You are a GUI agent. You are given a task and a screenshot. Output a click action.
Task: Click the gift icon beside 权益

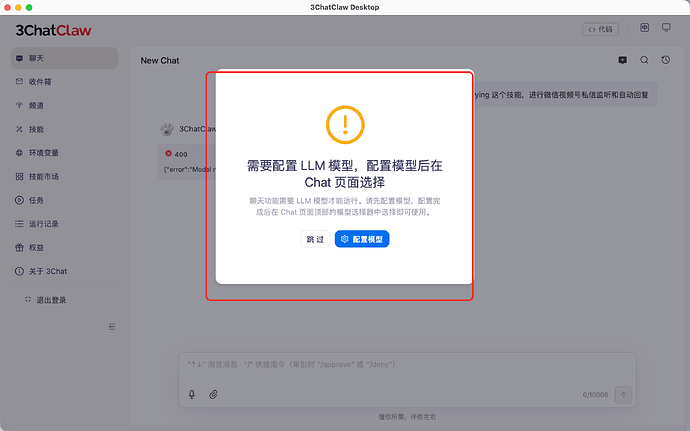point(19,247)
